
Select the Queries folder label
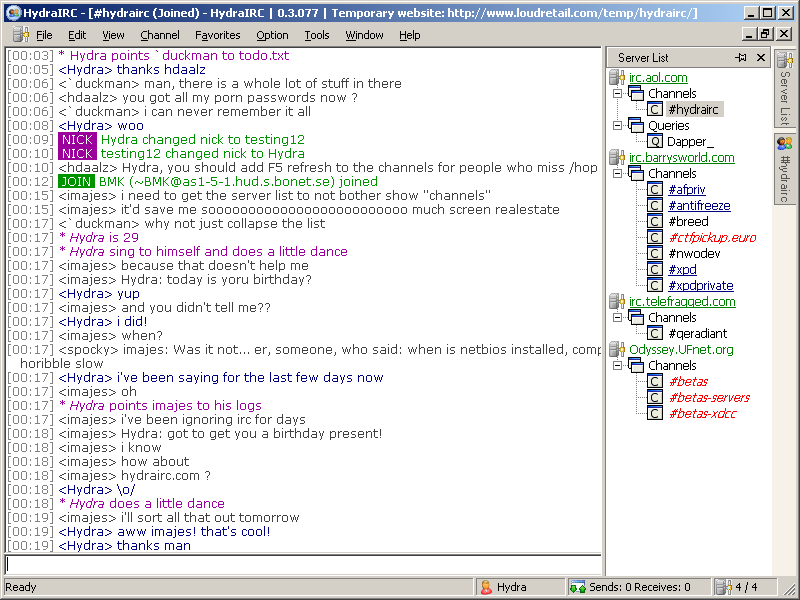(668, 126)
